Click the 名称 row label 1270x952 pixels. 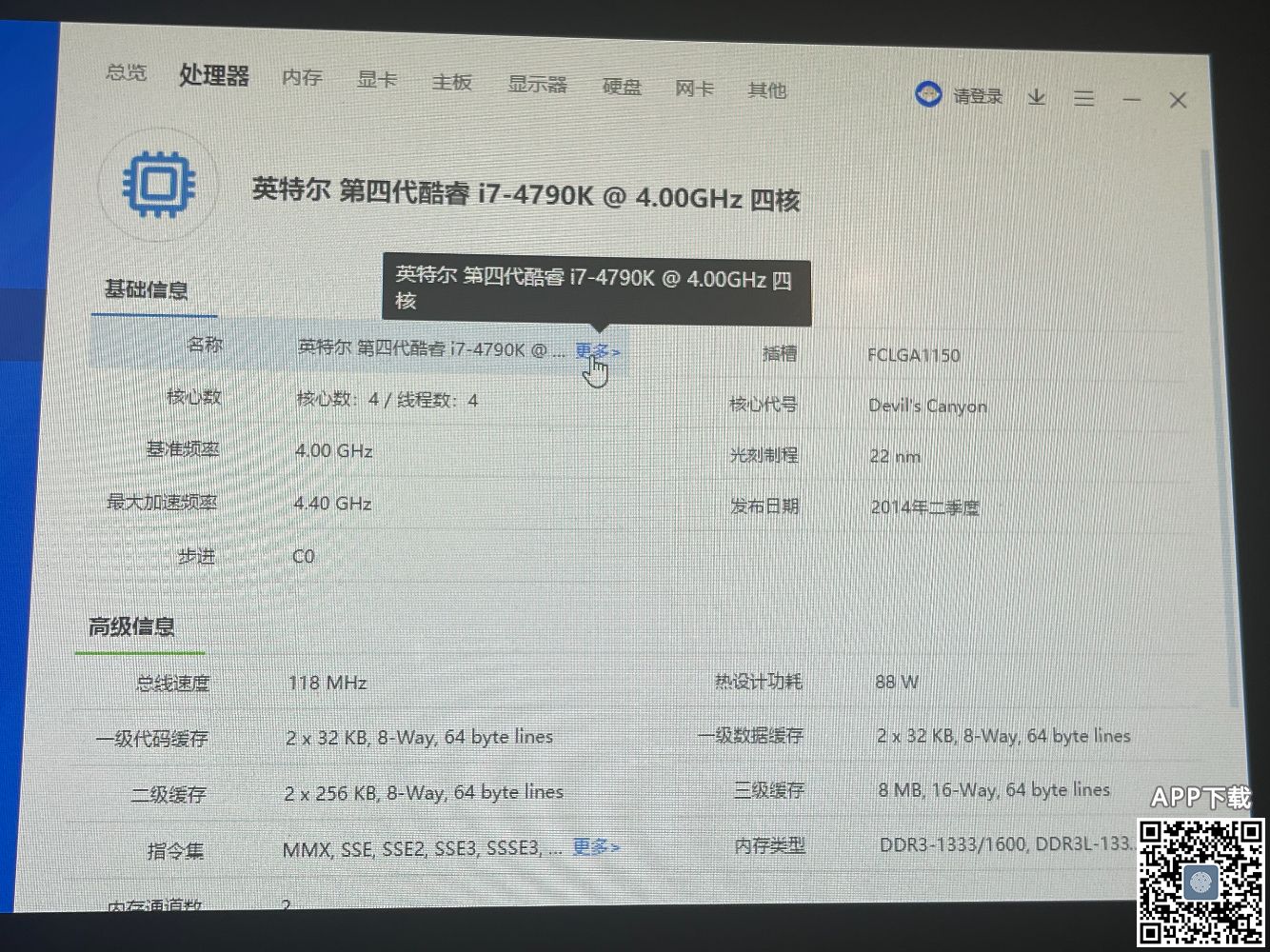pyautogui.click(x=205, y=344)
